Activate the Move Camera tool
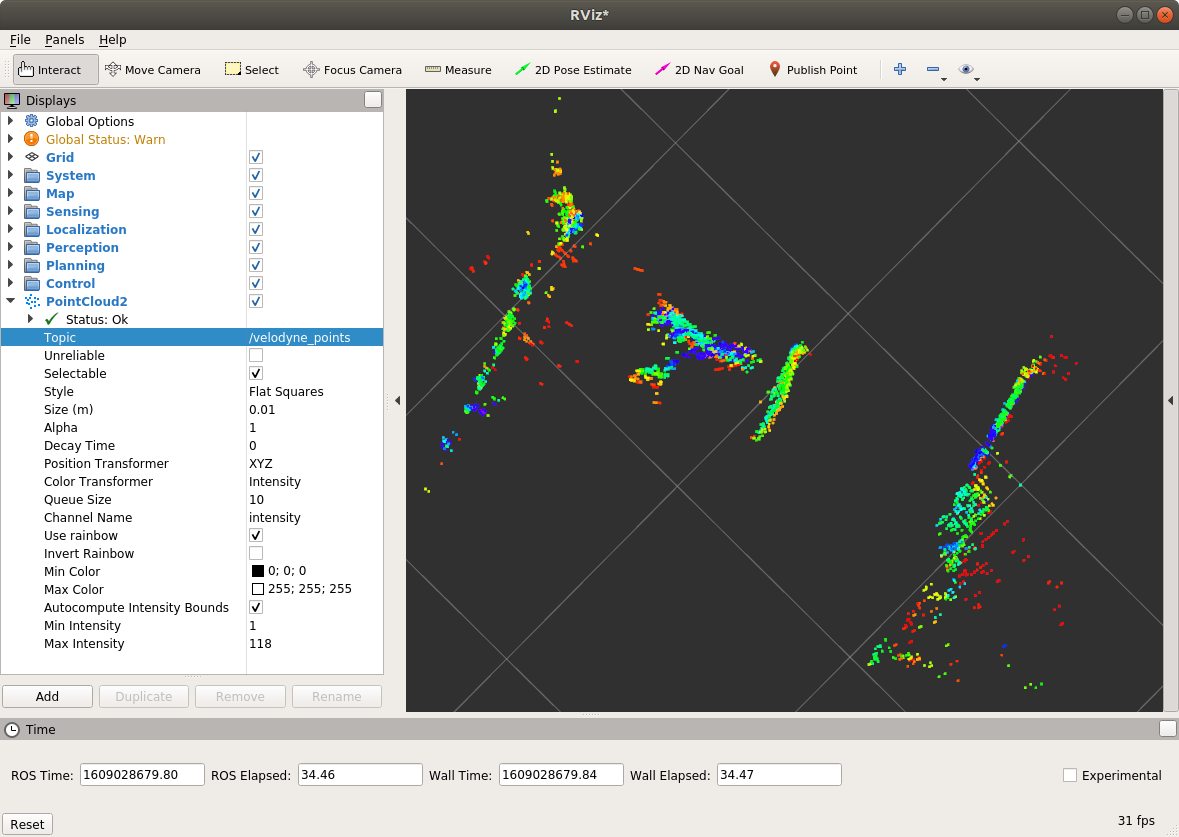Image resolution: width=1179 pixels, height=837 pixels. (x=153, y=69)
